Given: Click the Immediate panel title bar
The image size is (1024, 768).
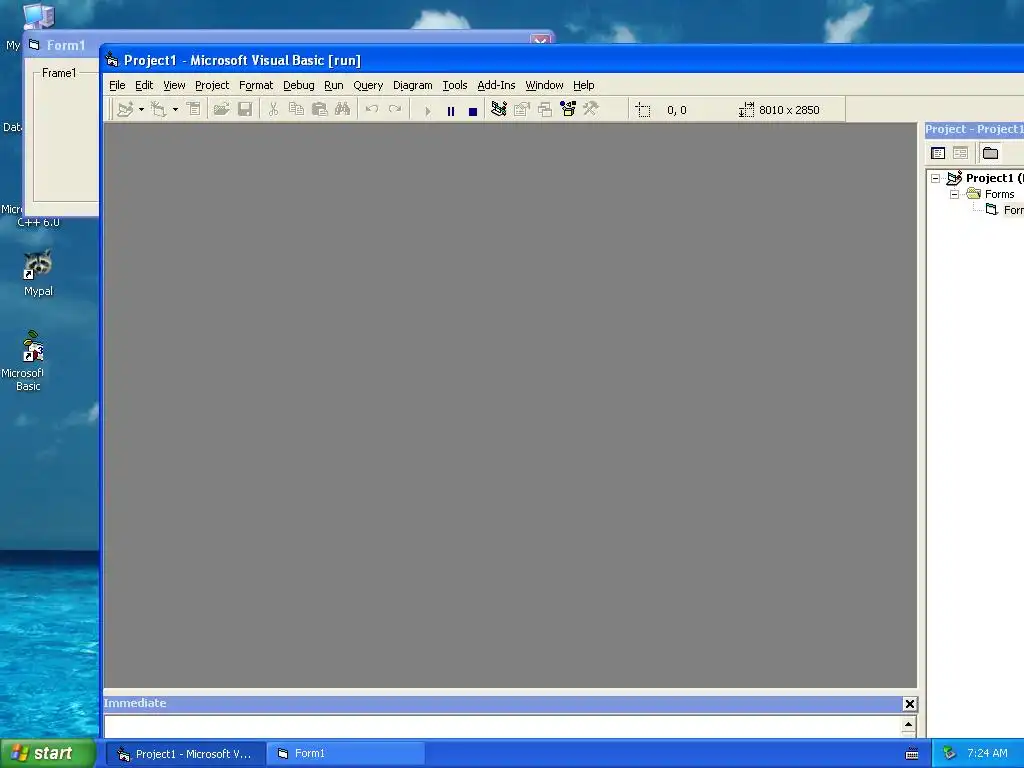Looking at the screenshot, I should point(502,703).
